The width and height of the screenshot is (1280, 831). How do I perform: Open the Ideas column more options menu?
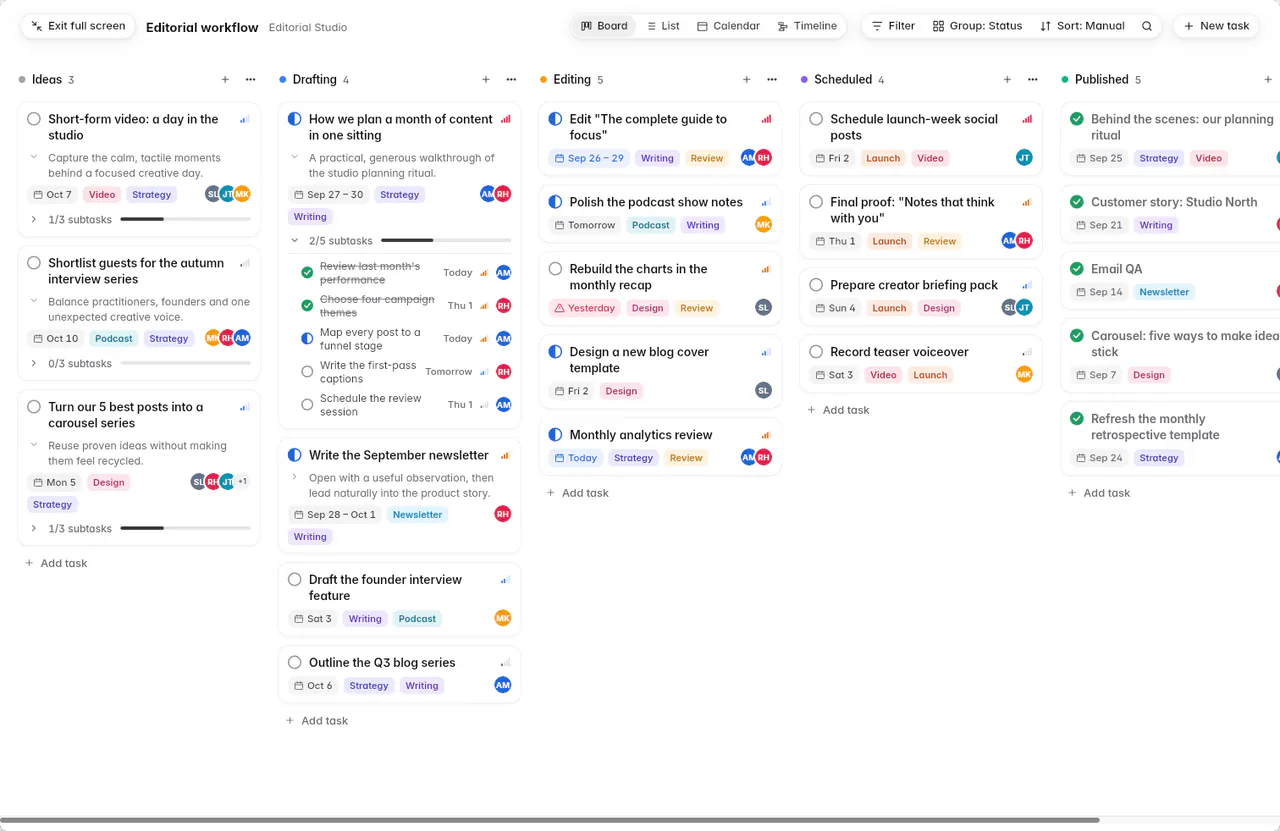pos(250,80)
